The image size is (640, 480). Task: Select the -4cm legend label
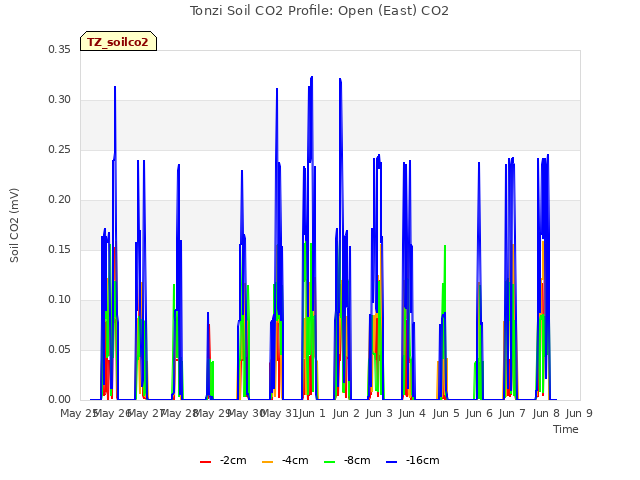295,460
